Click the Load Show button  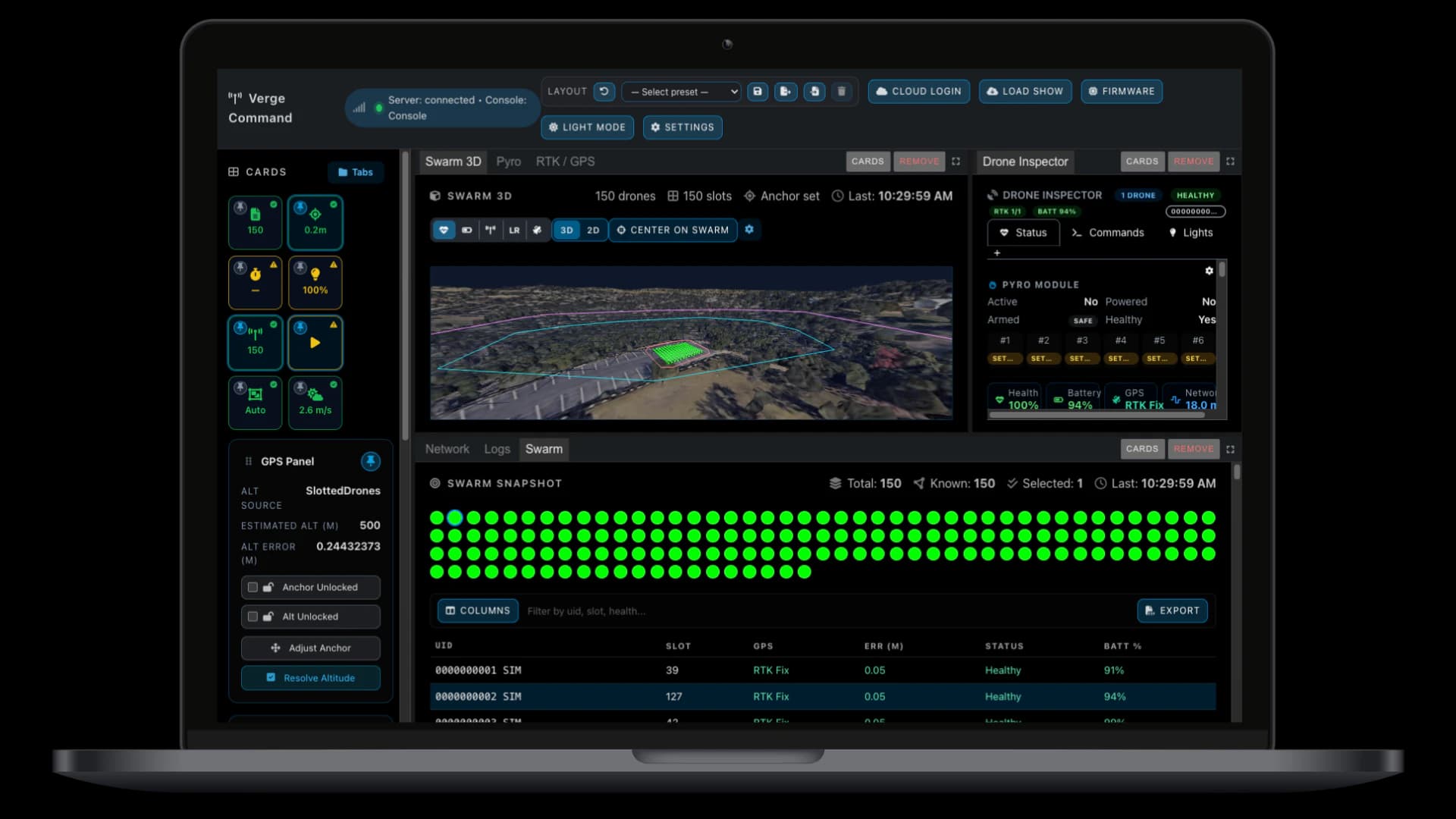point(1025,91)
